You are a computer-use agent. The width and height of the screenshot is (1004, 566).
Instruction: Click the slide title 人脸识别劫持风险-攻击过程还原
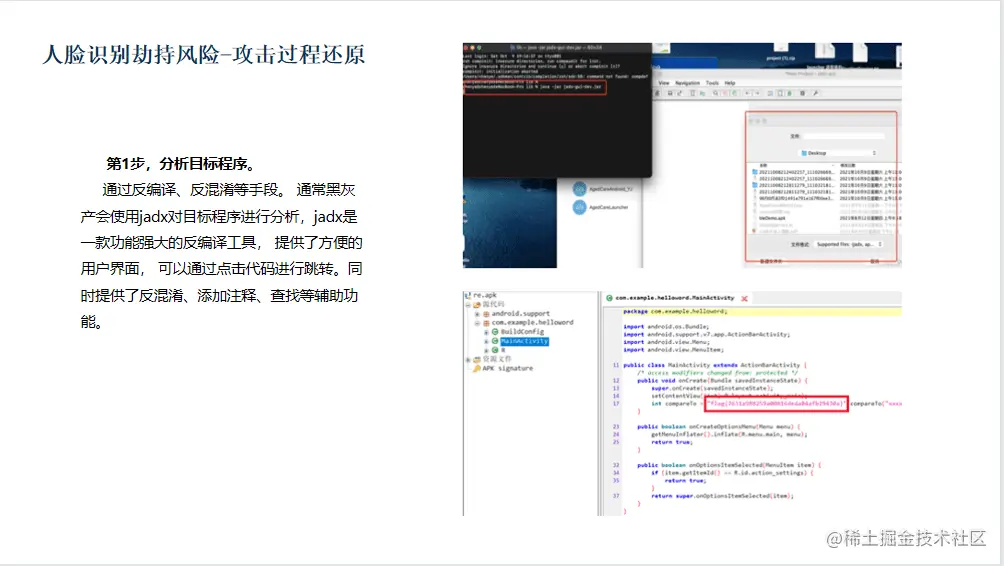[x=204, y=54]
